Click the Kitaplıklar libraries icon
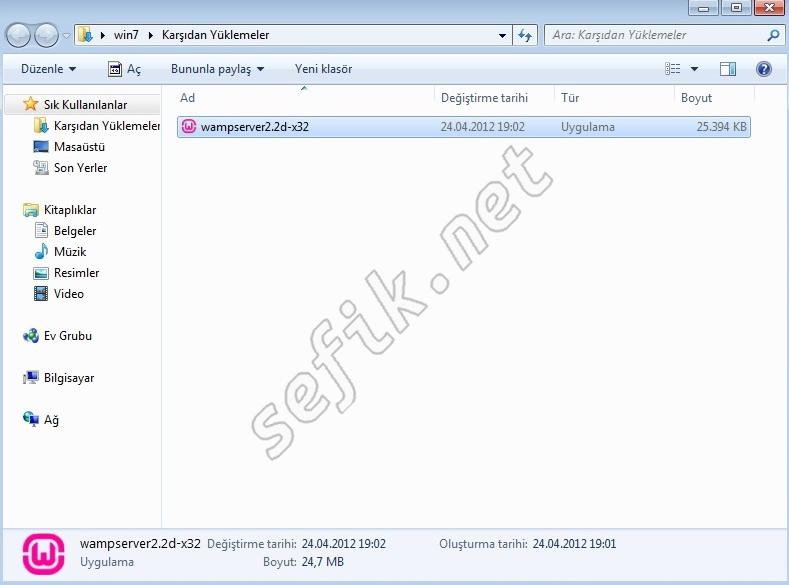789x585 pixels. 31,210
